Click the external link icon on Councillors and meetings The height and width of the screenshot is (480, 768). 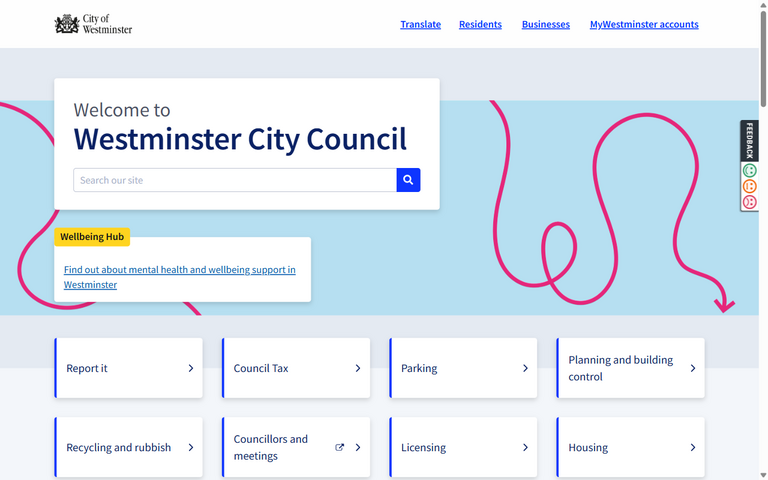coord(339,448)
